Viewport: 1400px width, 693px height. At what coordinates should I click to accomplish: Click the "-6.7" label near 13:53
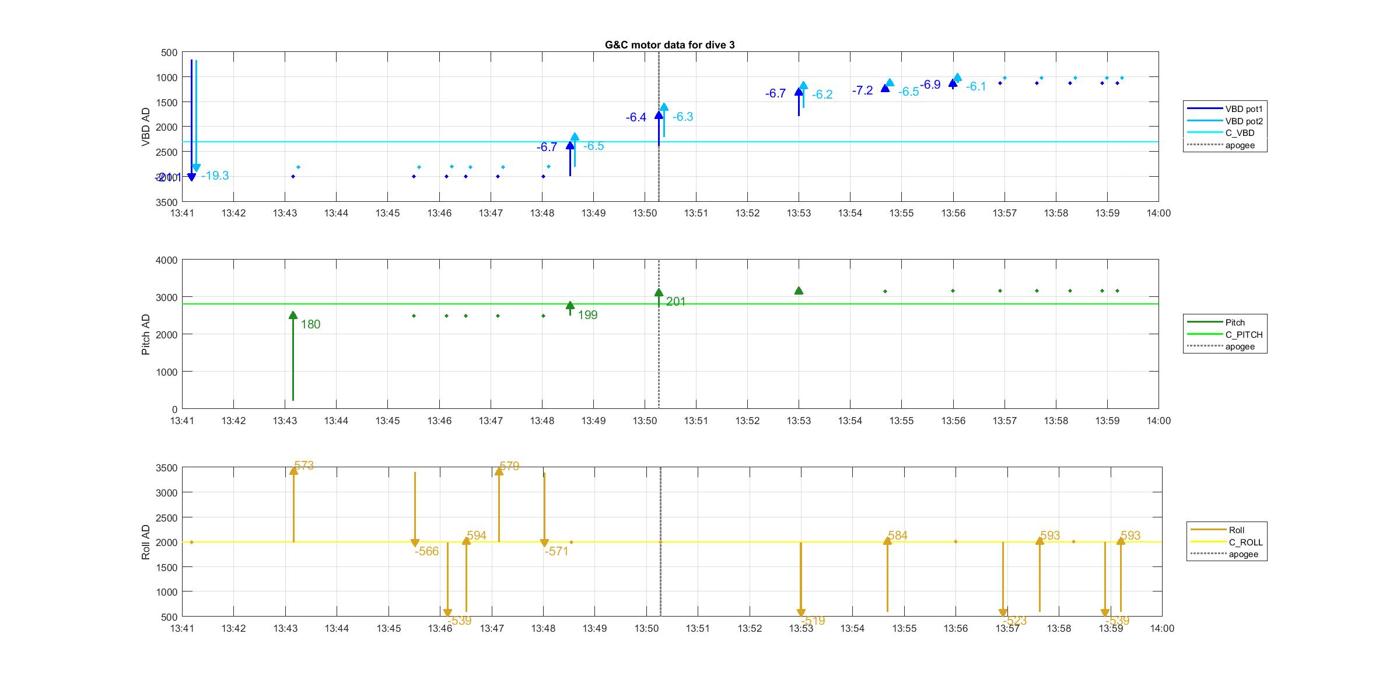pos(776,94)
